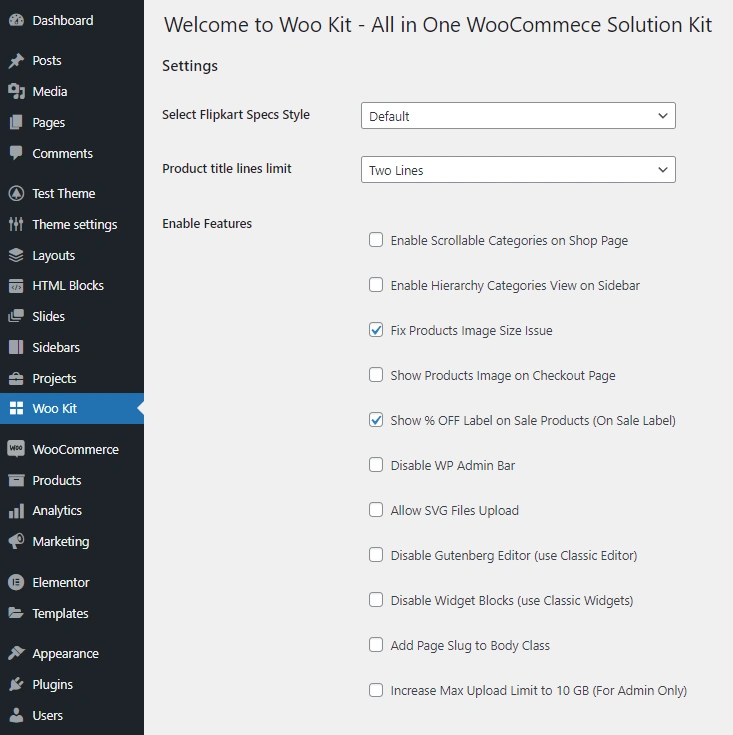Click the Plugins plug icon

pyautogui.click(x=16, y=685)
